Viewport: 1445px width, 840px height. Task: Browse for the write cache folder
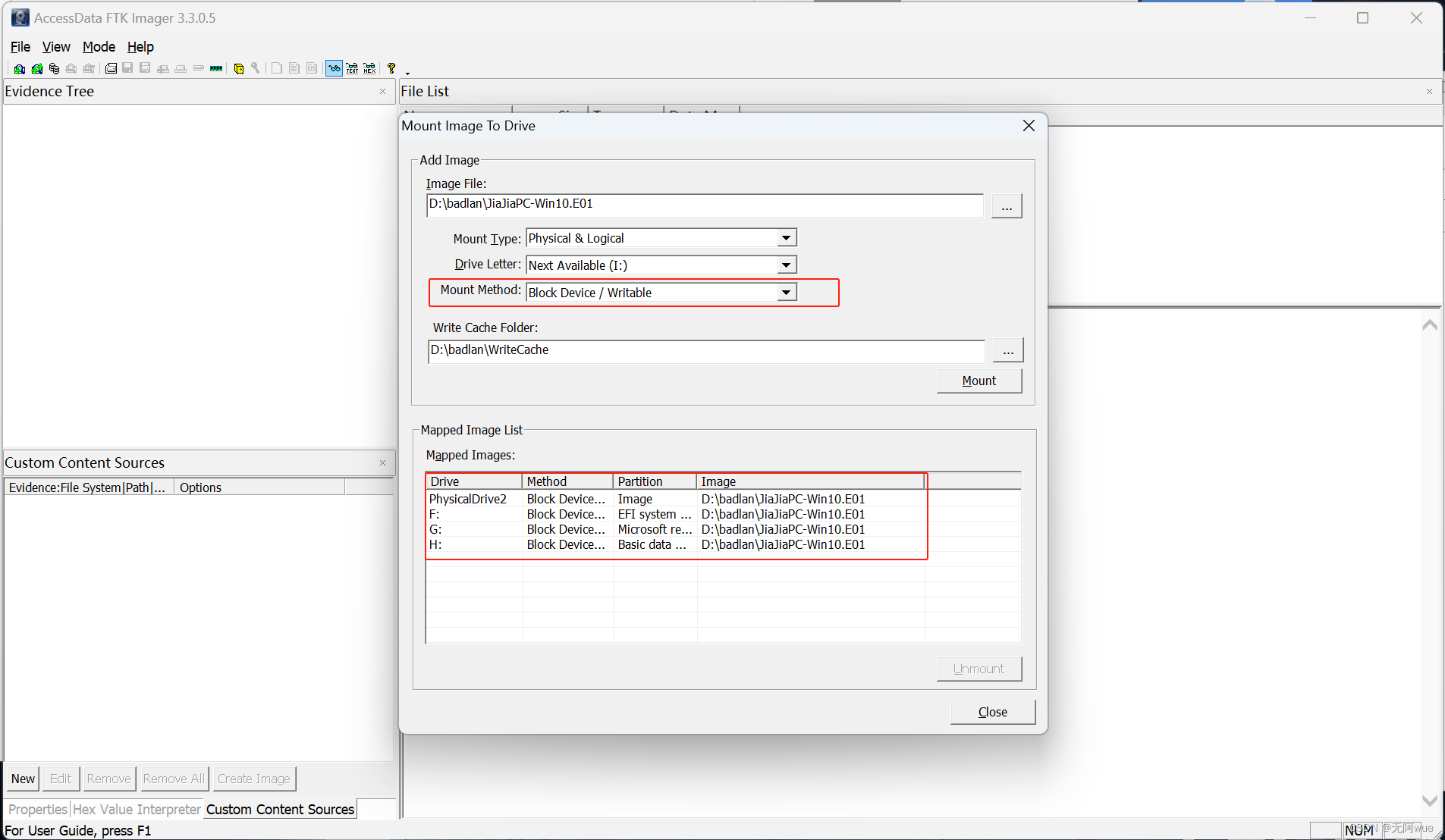[x=1008, y=351]
